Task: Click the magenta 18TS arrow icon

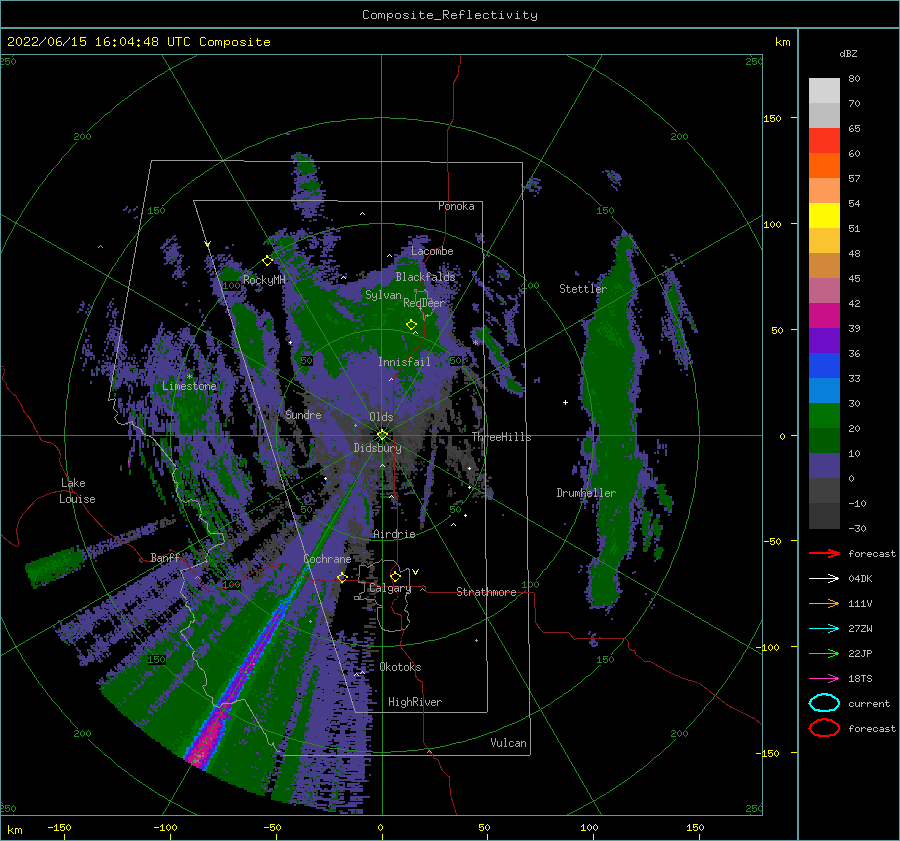Action: pos(824,679)
